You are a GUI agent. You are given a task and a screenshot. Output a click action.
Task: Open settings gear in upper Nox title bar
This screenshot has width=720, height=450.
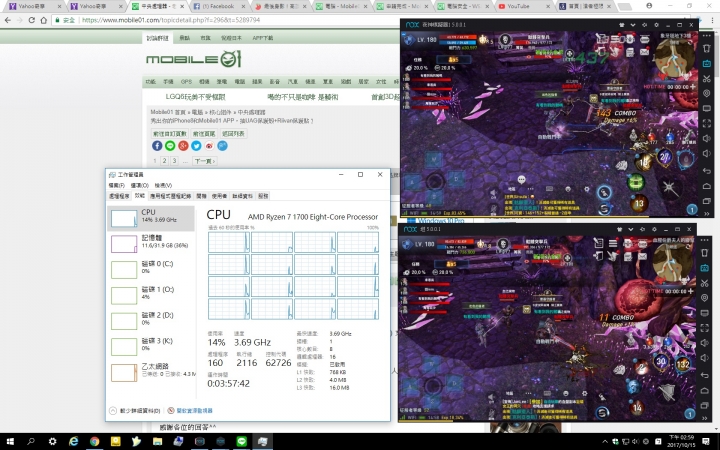click(656, 25)
